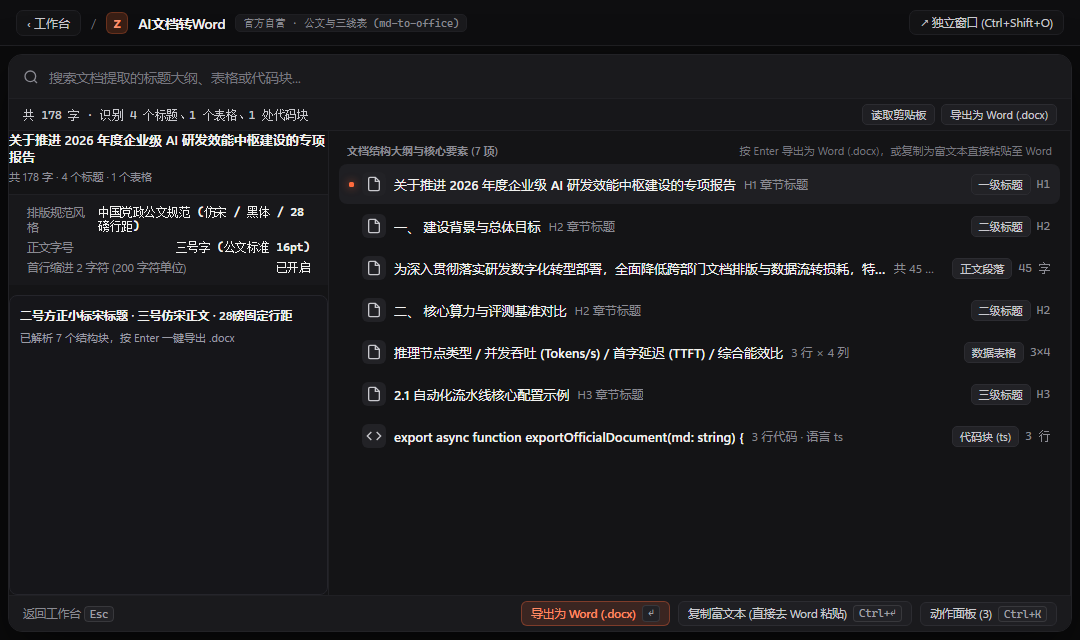Go back via 工作台 breadcrumb button

[x=48, y=23]
